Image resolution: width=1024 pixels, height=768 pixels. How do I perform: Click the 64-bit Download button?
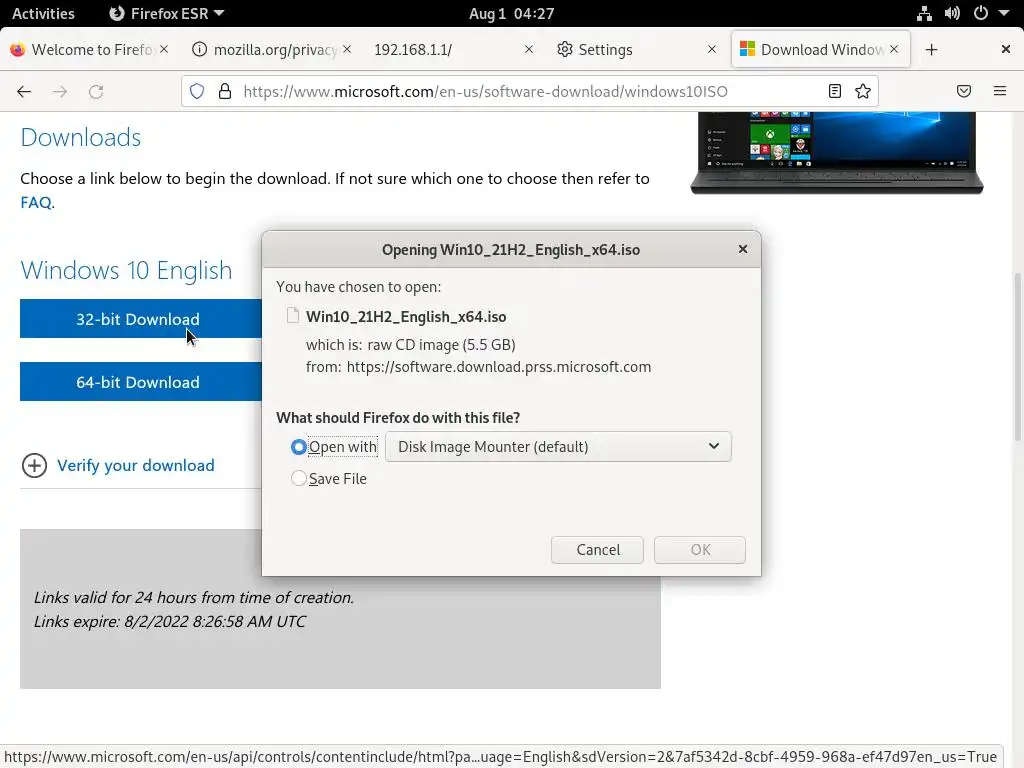(x=140, y=381)
